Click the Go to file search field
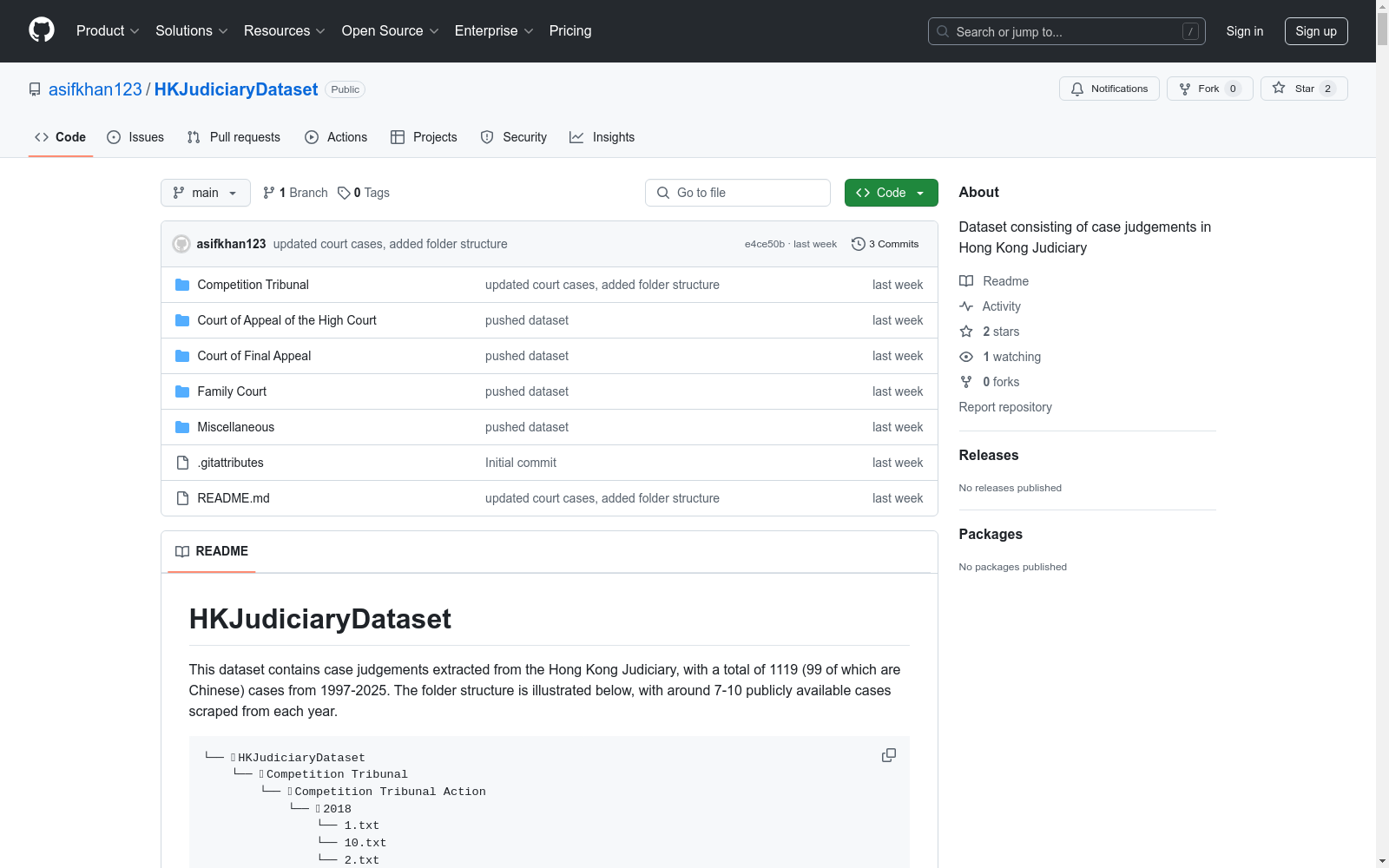Image resolution: width=1389 pixels, height=868 pixels. pyautogui.click(x=737, y=193)
